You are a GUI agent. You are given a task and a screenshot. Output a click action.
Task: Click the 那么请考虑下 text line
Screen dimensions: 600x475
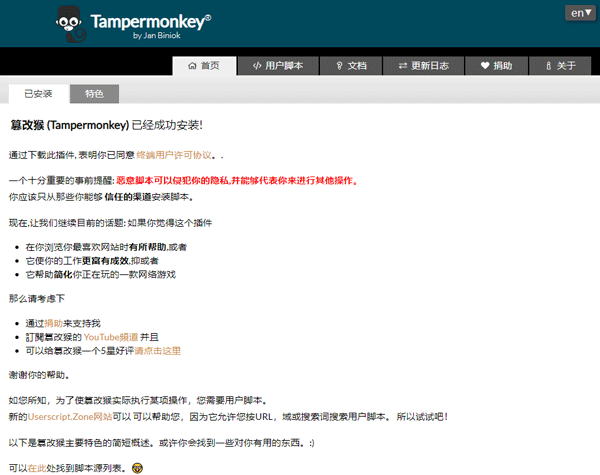tap(37, 299)
